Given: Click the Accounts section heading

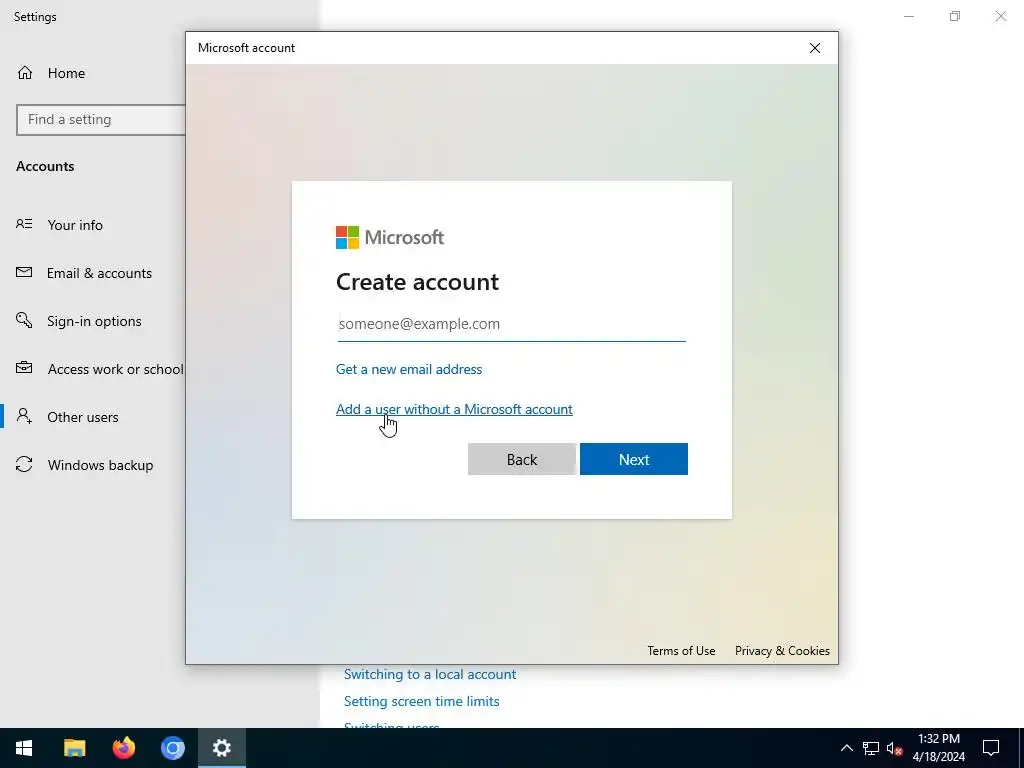Looking at the screenshot, I should tap(45, 166).
